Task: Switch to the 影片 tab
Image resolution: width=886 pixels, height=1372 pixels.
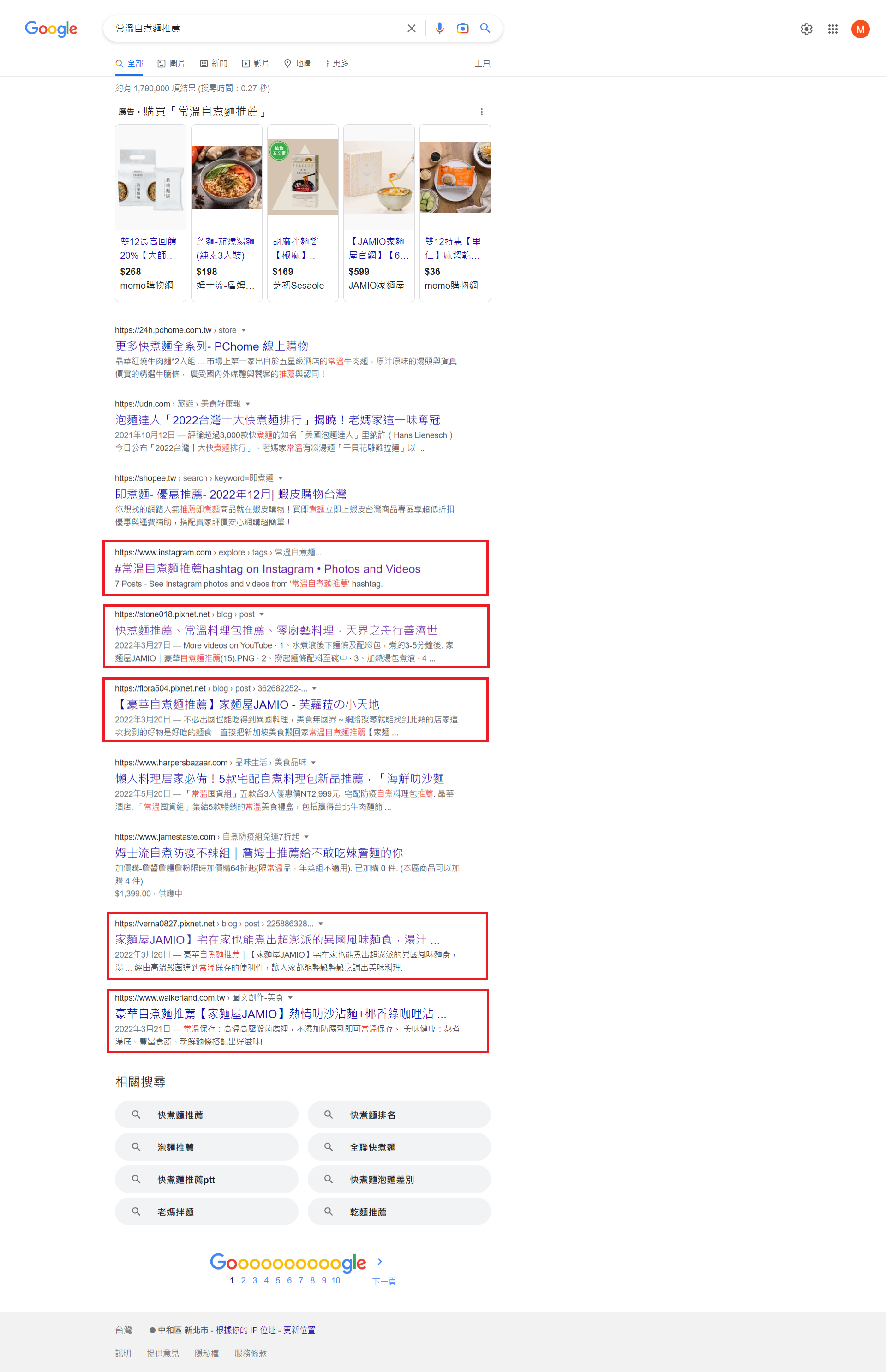Action: coord(256,63)
